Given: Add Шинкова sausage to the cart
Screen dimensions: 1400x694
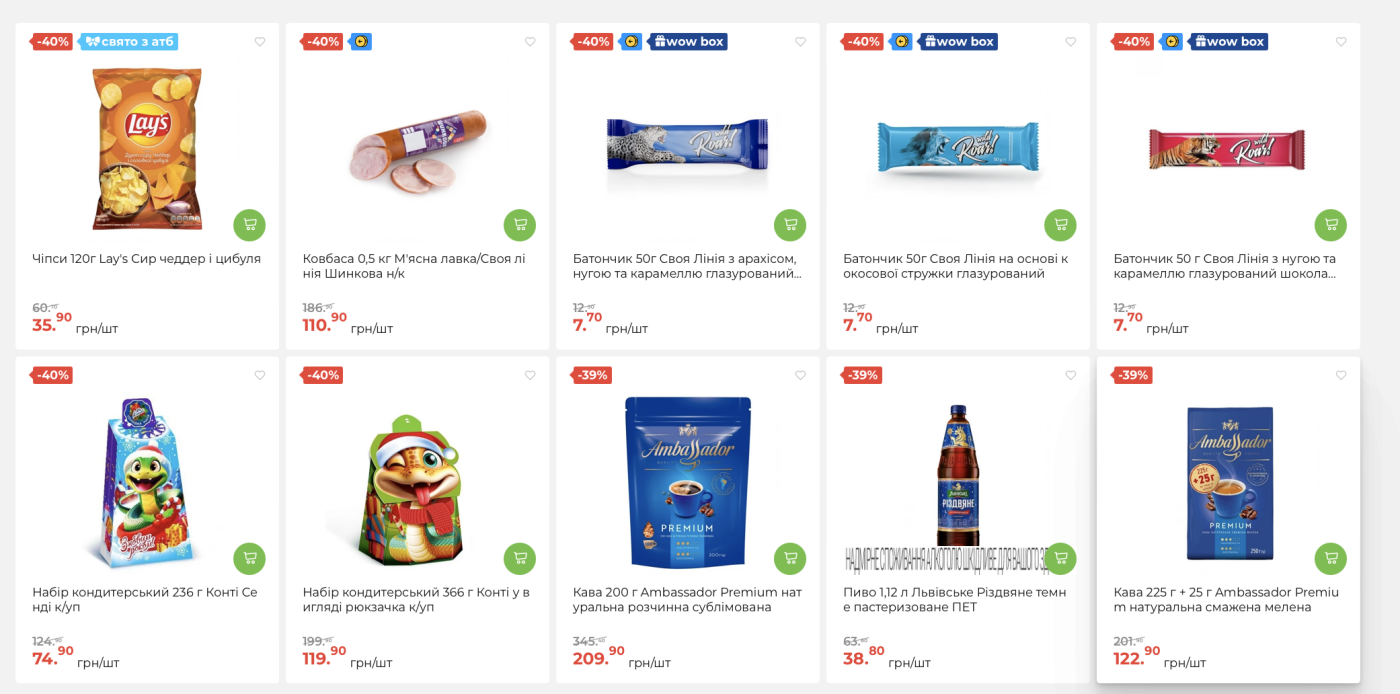Looking at the screenshot, I should click(519, 225).
